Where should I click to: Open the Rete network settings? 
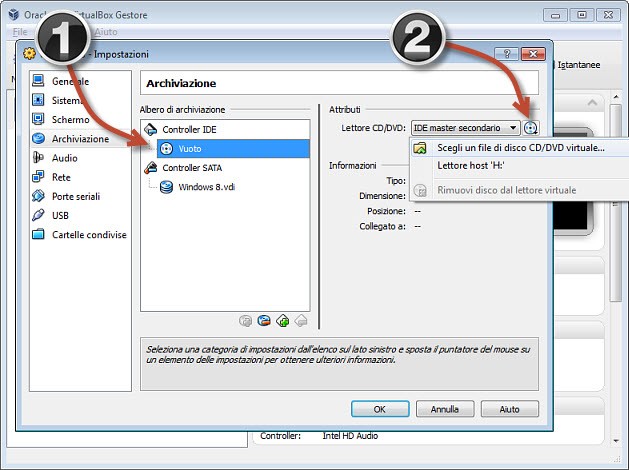[63, 177]
